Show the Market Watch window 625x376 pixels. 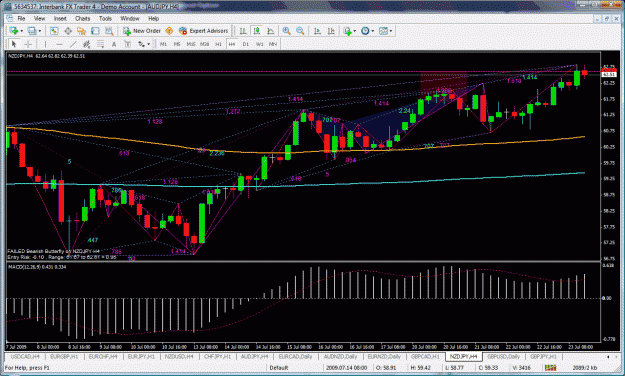[x=54, y=31]
